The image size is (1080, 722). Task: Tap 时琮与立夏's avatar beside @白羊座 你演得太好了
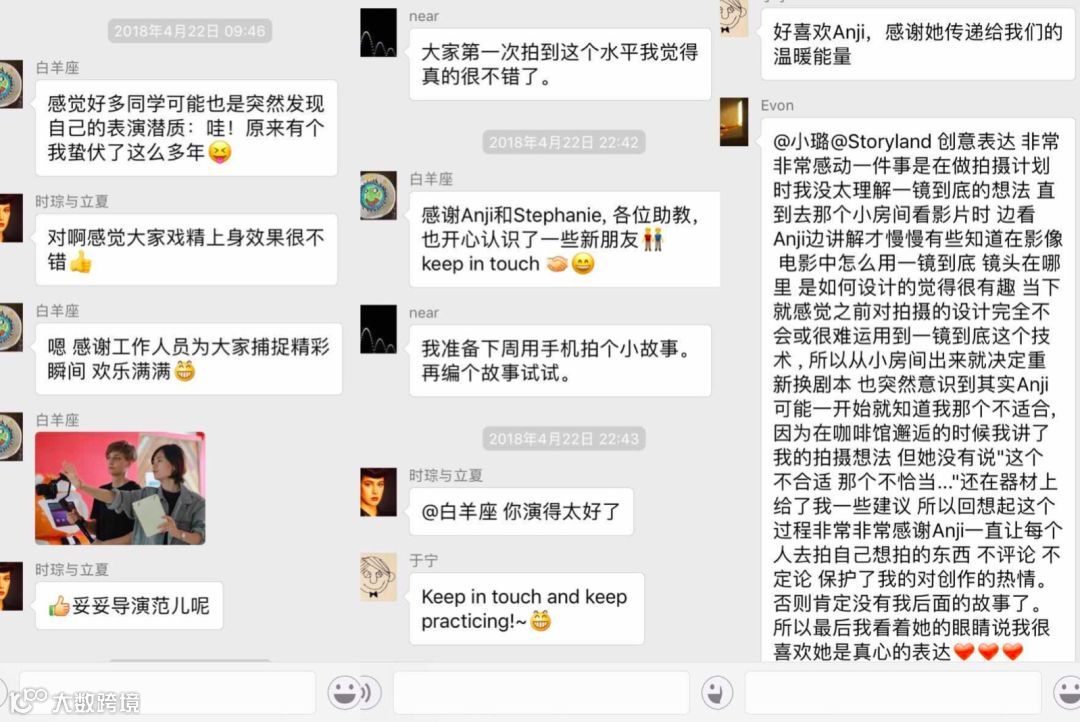(378, 492)
